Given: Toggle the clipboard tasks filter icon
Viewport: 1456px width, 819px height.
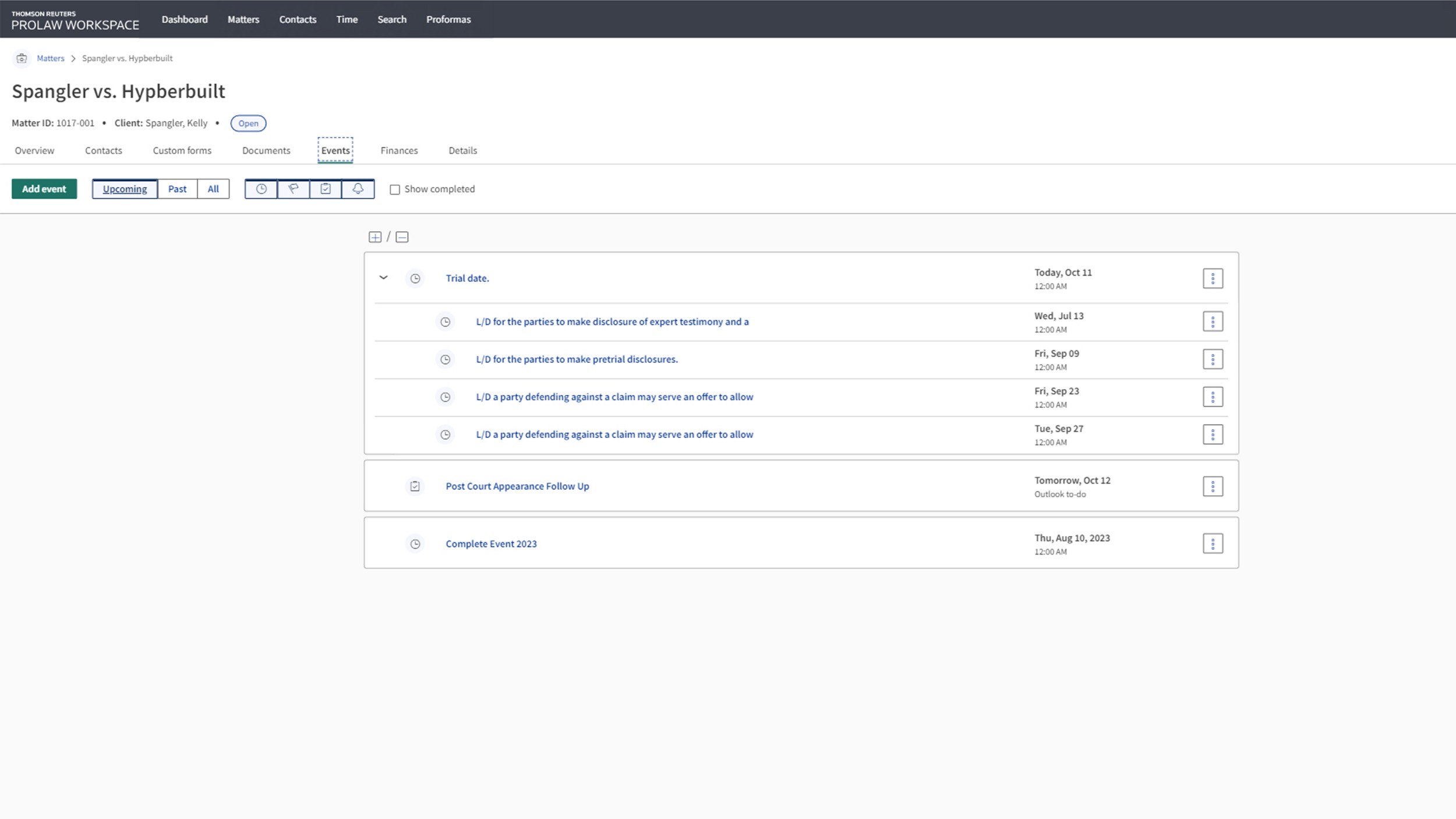Looking at the screenshot, I should [x=326, y=189].
